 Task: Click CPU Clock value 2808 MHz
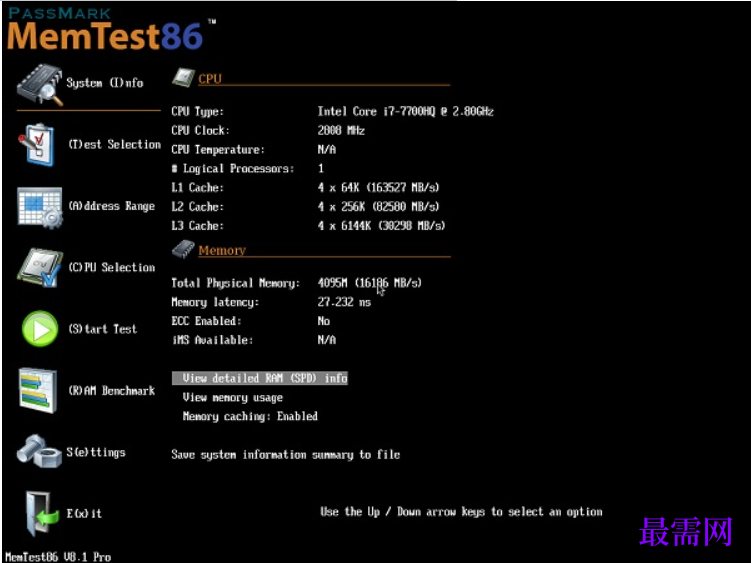(341, 130)
